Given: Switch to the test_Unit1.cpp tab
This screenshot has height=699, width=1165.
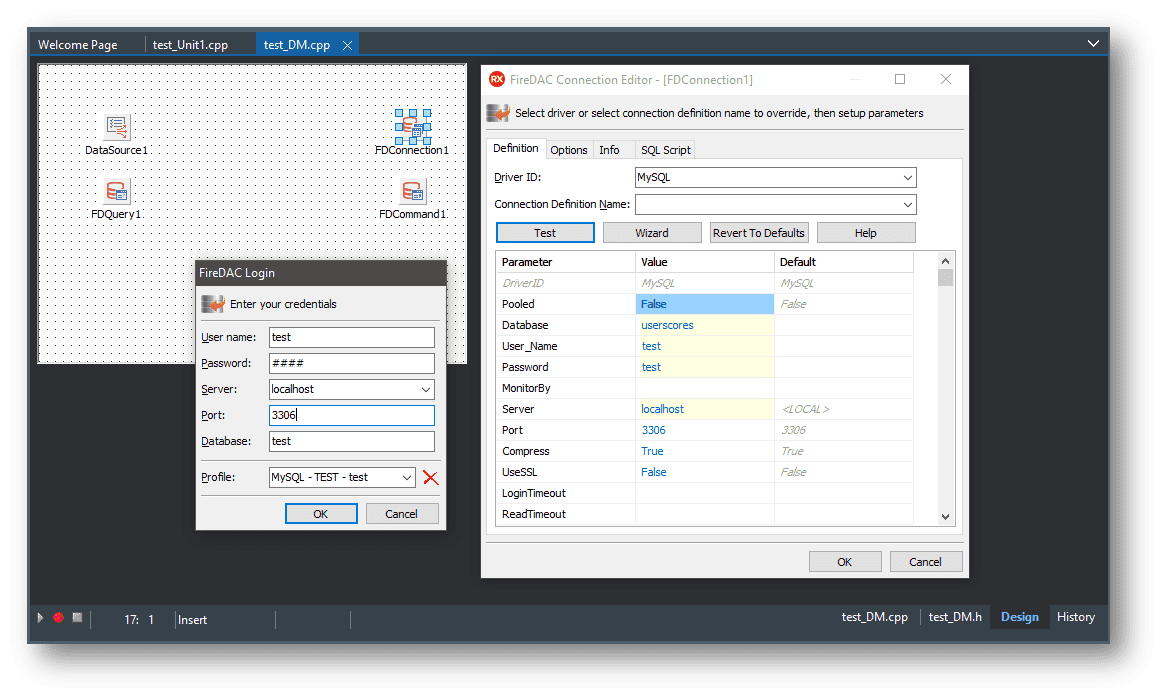Looking at the screenshot, I should click(x=190, y=45).
